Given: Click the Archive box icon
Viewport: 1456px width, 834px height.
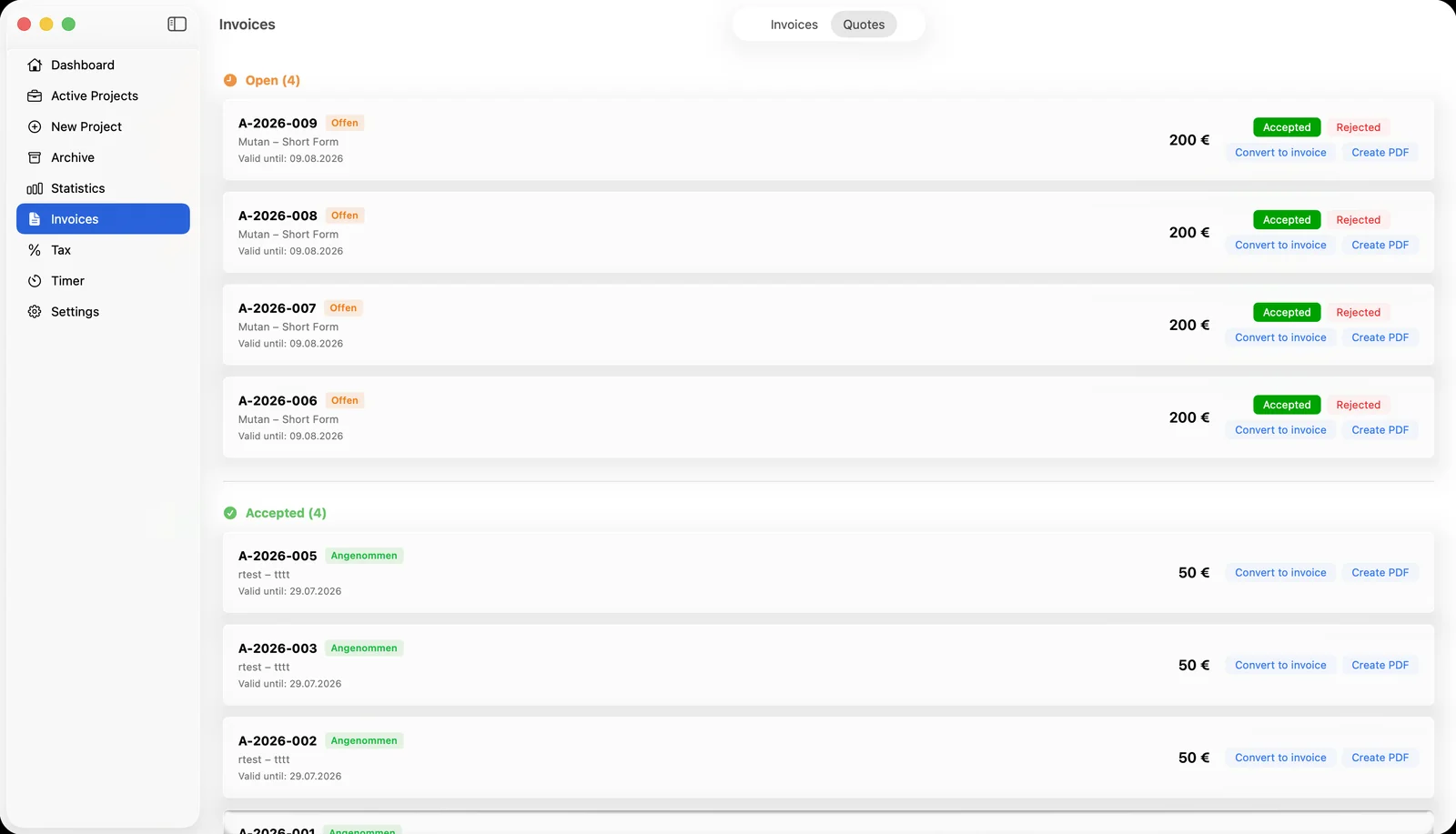Looking at the screenshot, I should (35, 157).
